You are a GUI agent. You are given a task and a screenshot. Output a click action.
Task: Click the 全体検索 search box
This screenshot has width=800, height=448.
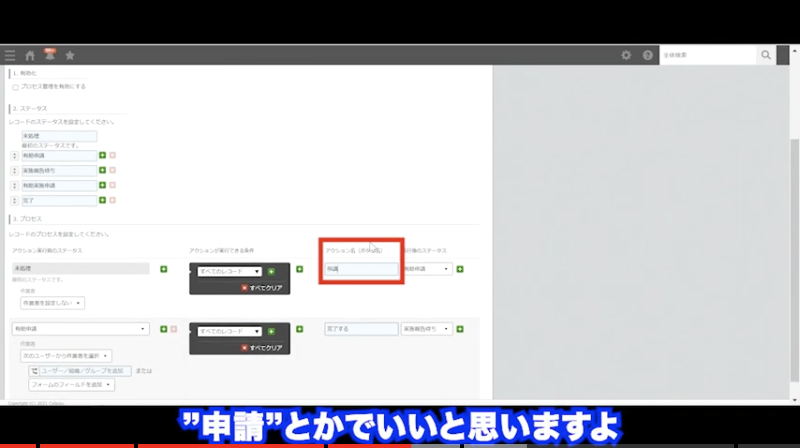click(x=707, y=55)
